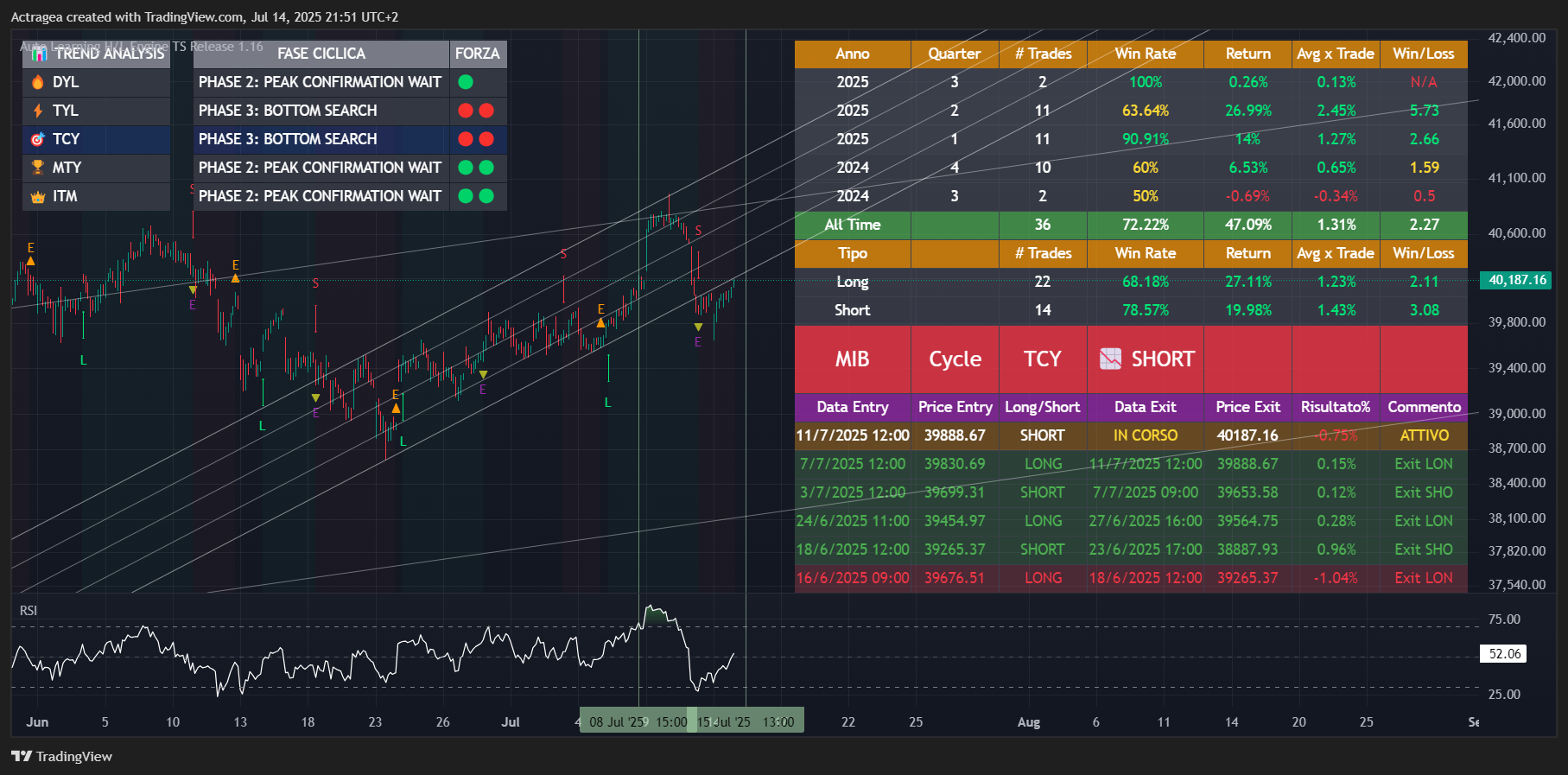Click the Short type row label
Image resolution: width=1568 pixels, height=775 pixels.
[853, 310]
